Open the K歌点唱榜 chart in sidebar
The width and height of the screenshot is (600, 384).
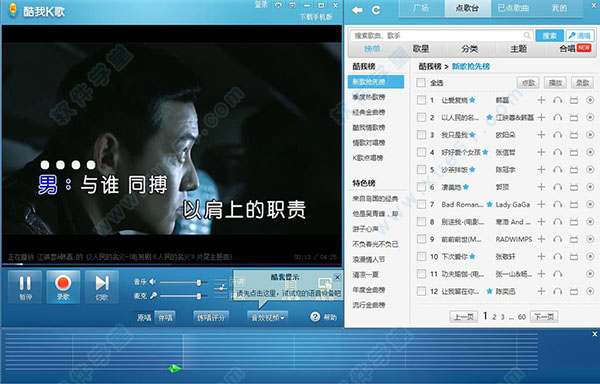(x=368, y=158)
